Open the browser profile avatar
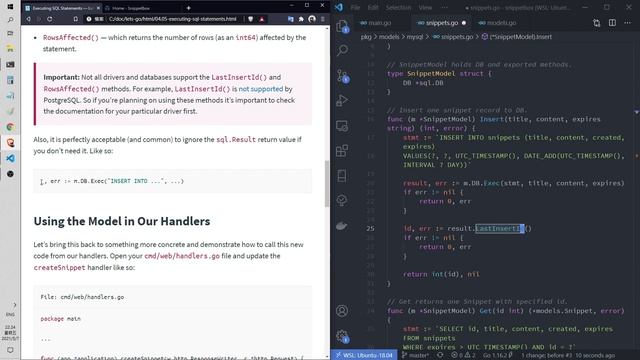Image resolution: width=640 pixels, height=360 pixels. [312, 19]
